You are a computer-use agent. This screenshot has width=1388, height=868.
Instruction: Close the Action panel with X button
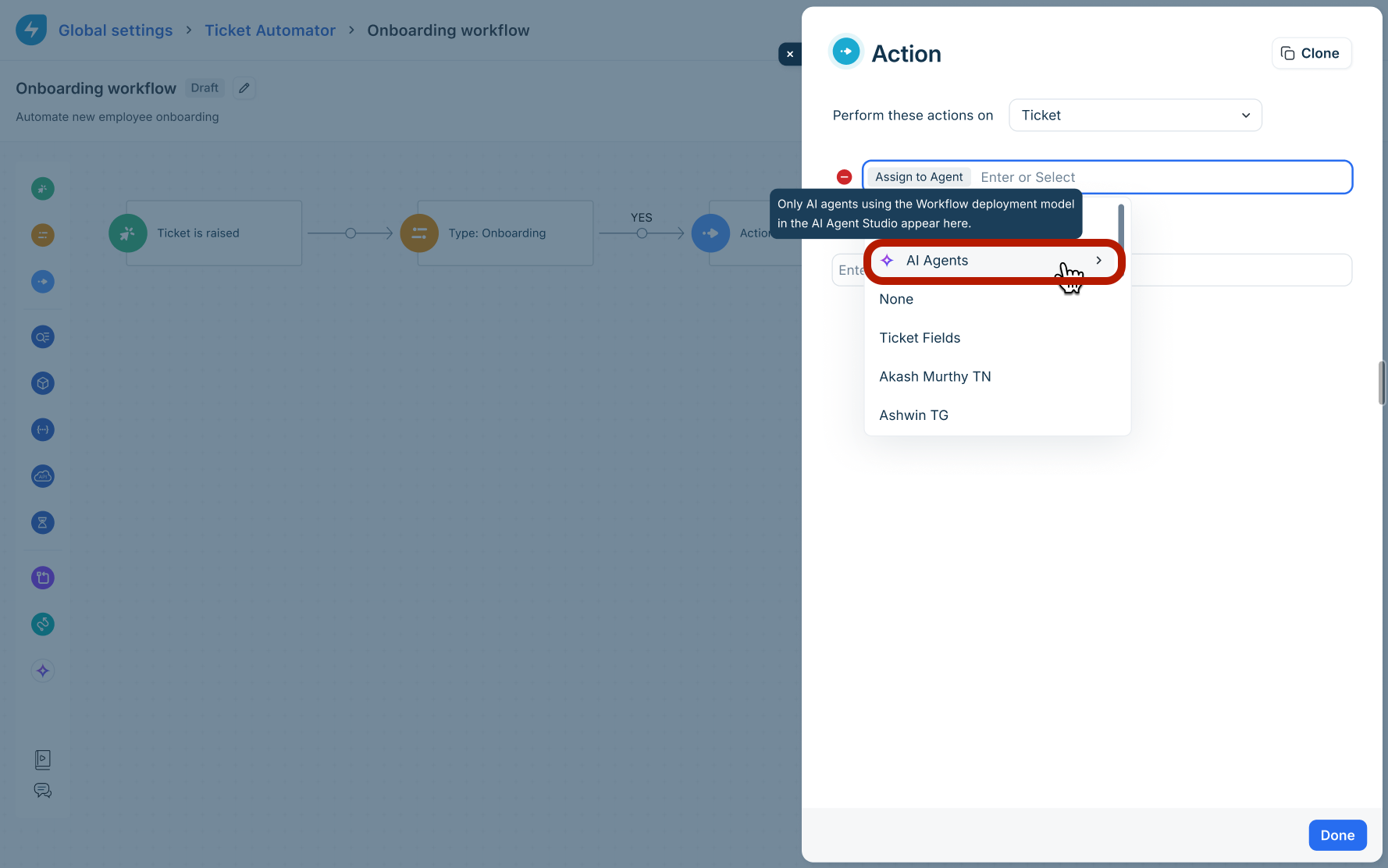point(790,54)
